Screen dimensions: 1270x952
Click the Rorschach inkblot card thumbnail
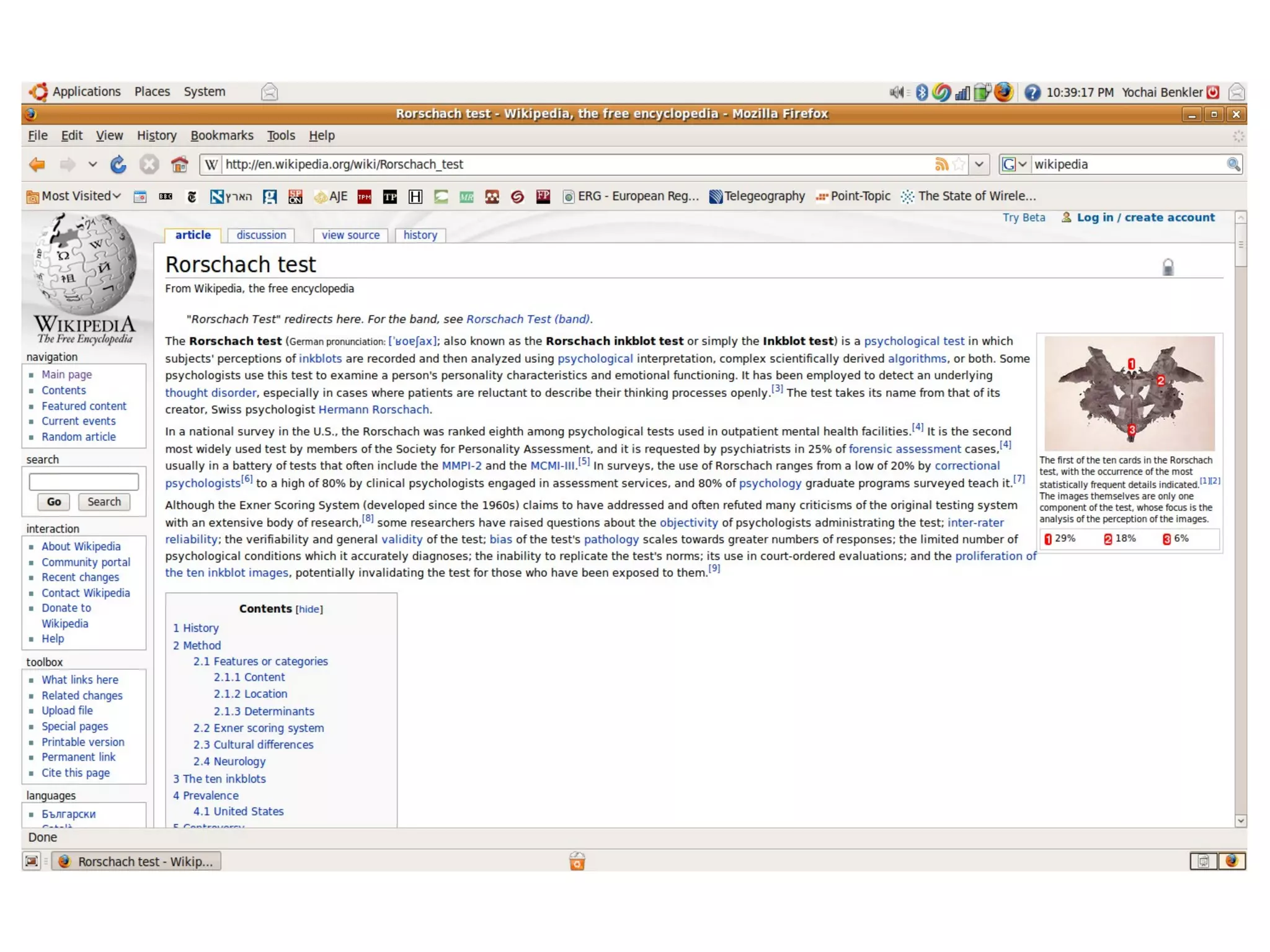click(x=1129, y=393)
